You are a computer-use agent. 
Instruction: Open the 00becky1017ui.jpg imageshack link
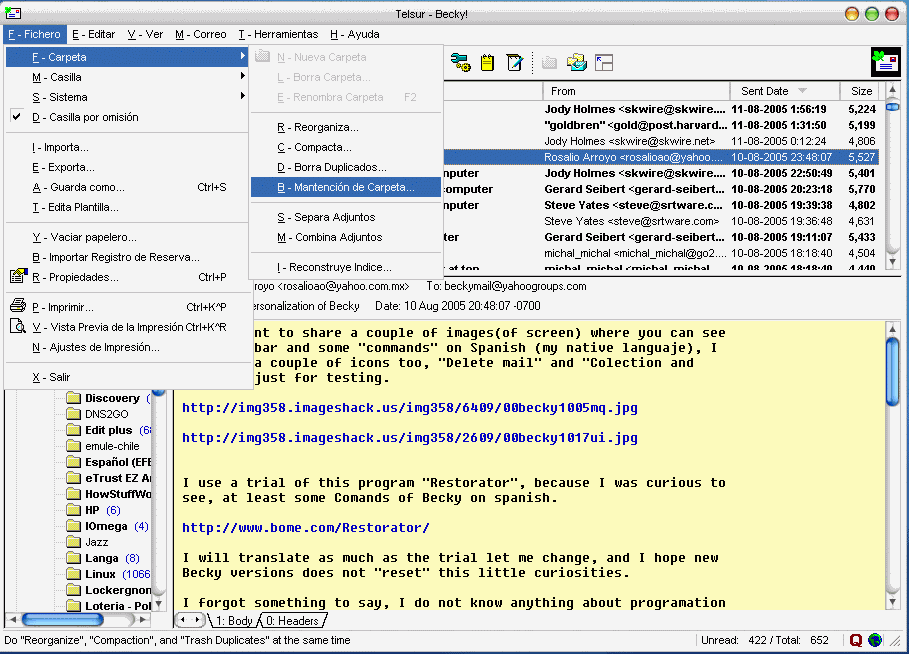point(410,438)
